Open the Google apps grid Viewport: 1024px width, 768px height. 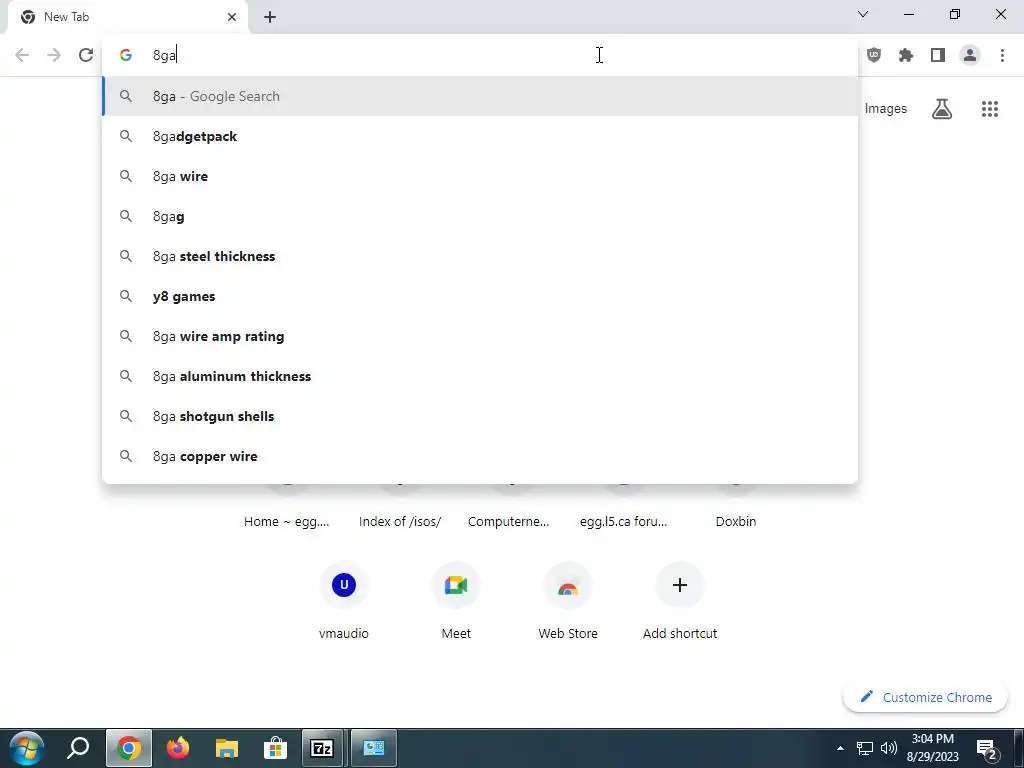(x=990, y=108)
